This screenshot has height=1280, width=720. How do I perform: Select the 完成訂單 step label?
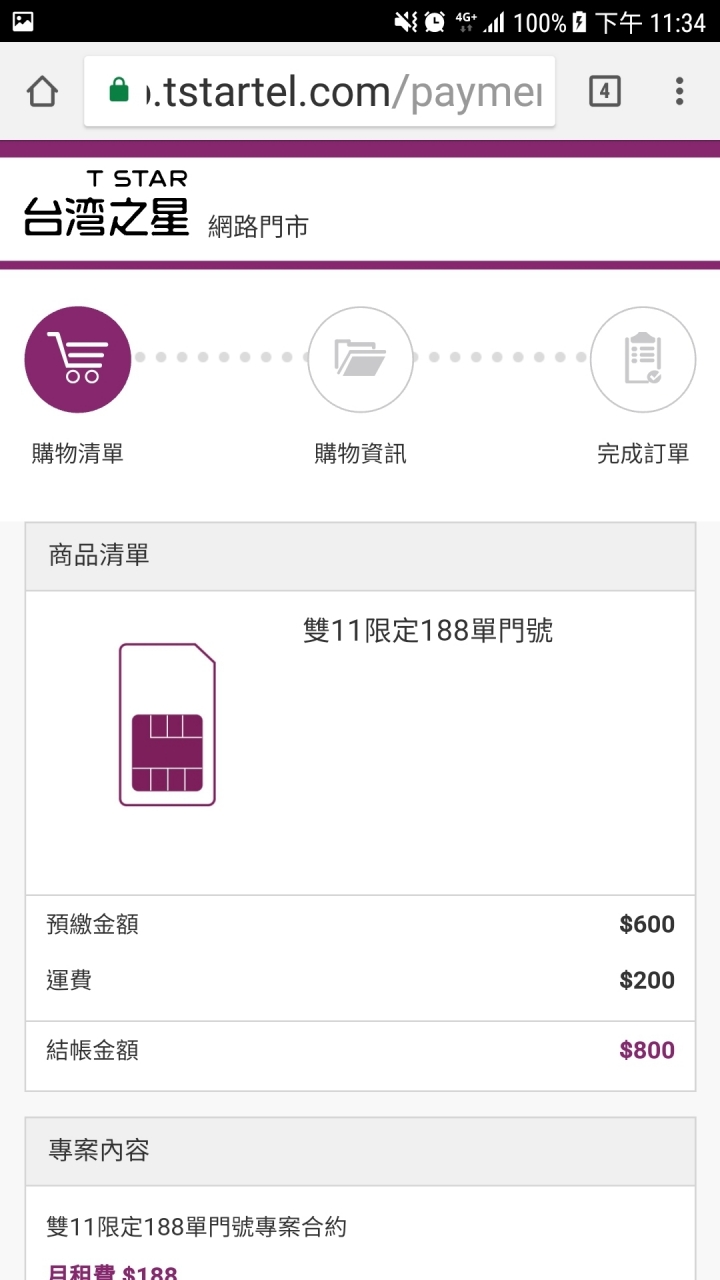coord(643,454)
